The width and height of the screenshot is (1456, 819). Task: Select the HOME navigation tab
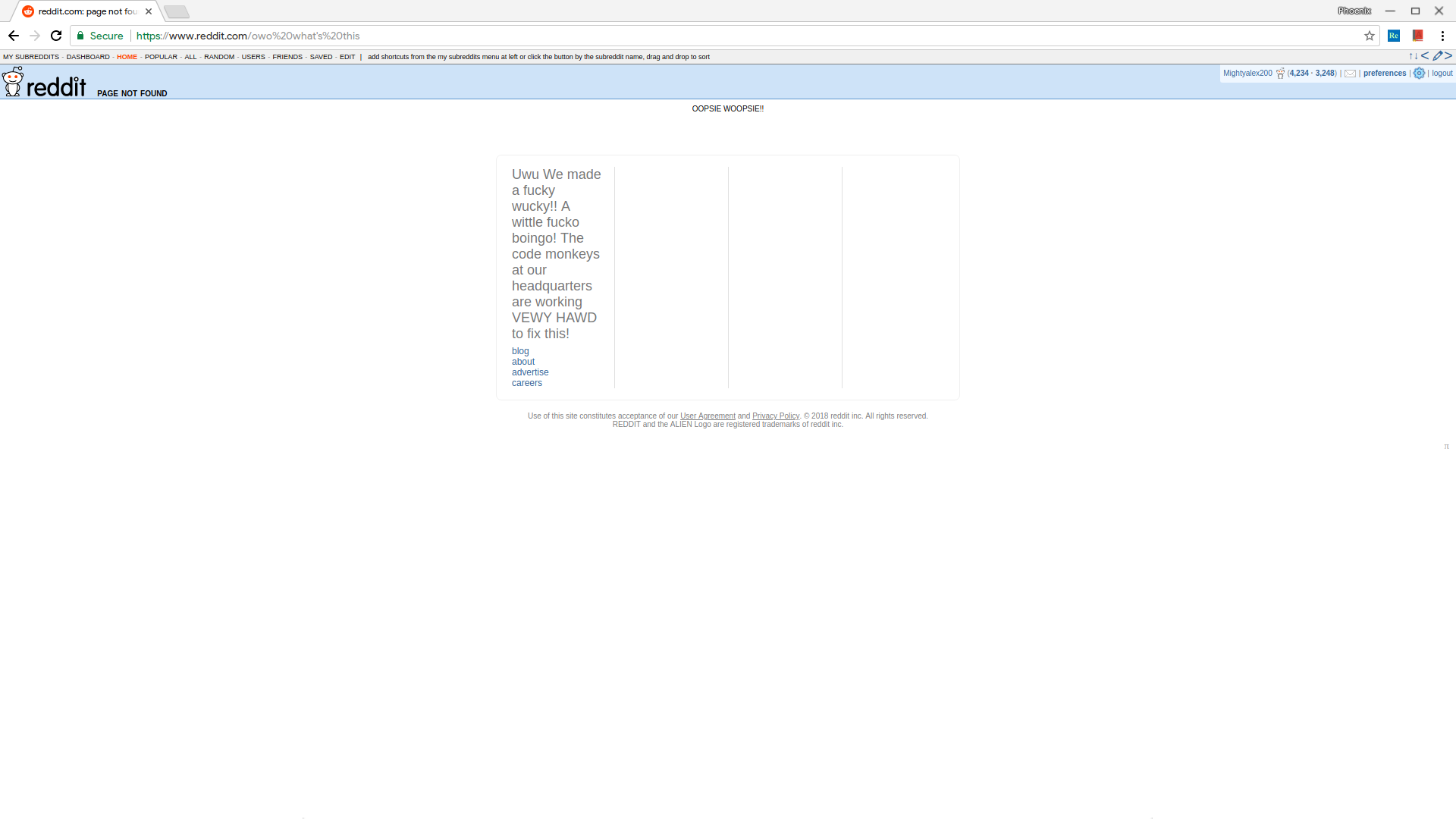(127, 56)
